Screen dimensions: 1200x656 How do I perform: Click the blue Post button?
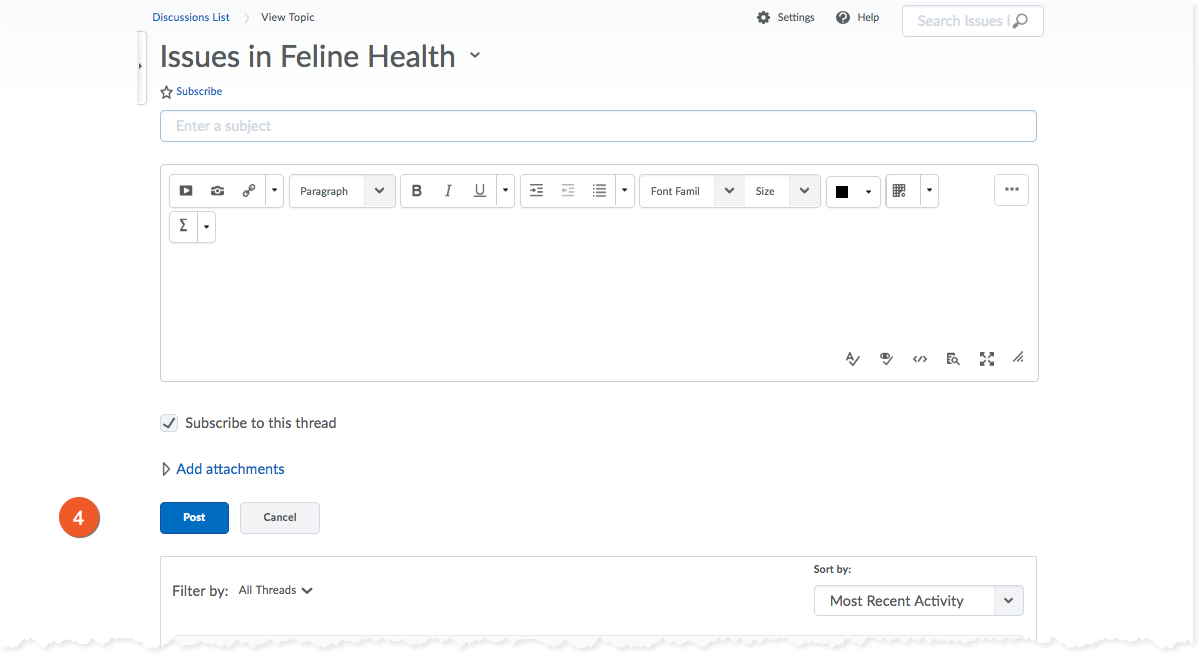(x=194, y=518)
